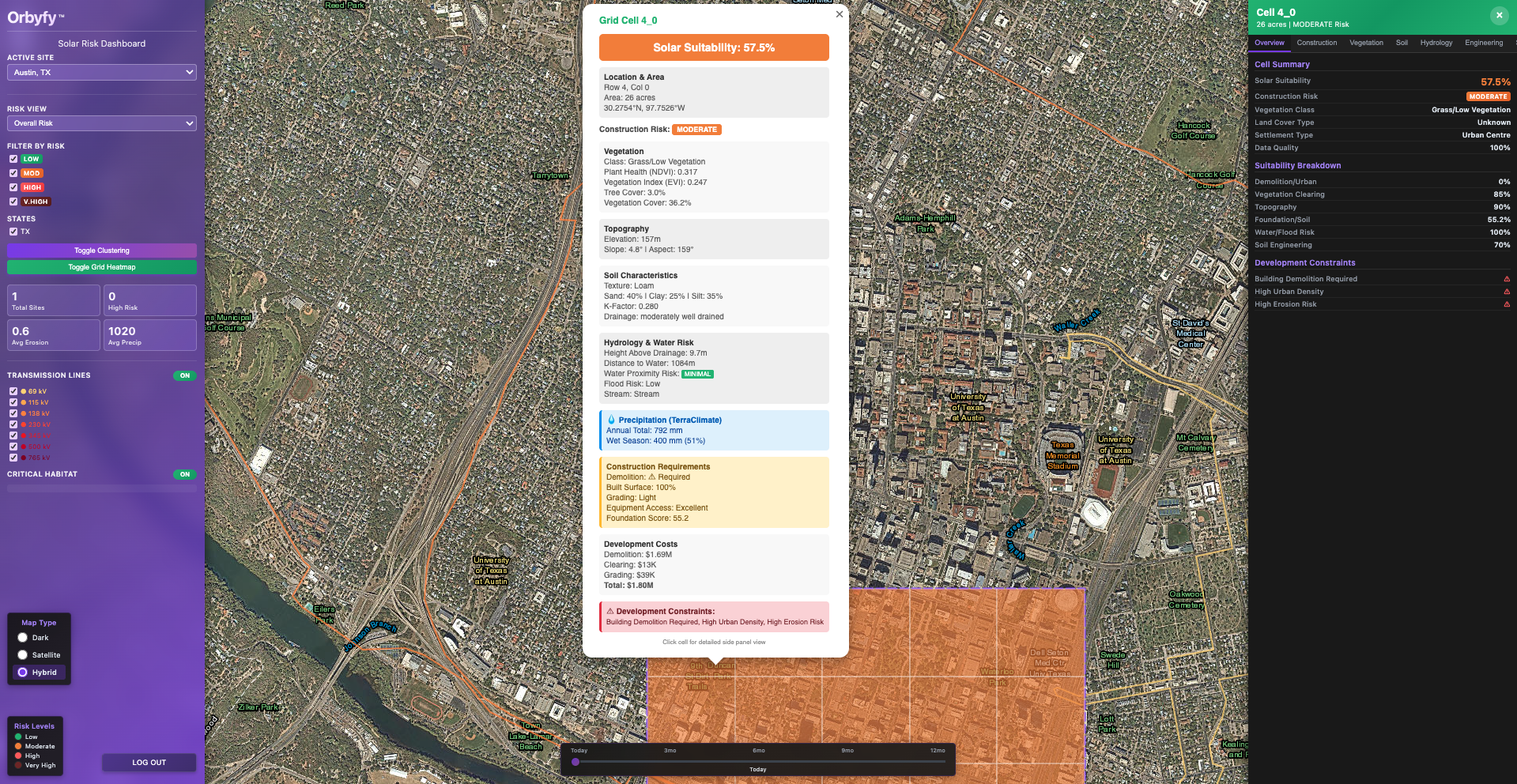Toggle the 115 kV transmission line checkbox
This screenshot has width=1517, height=784.
13,402
